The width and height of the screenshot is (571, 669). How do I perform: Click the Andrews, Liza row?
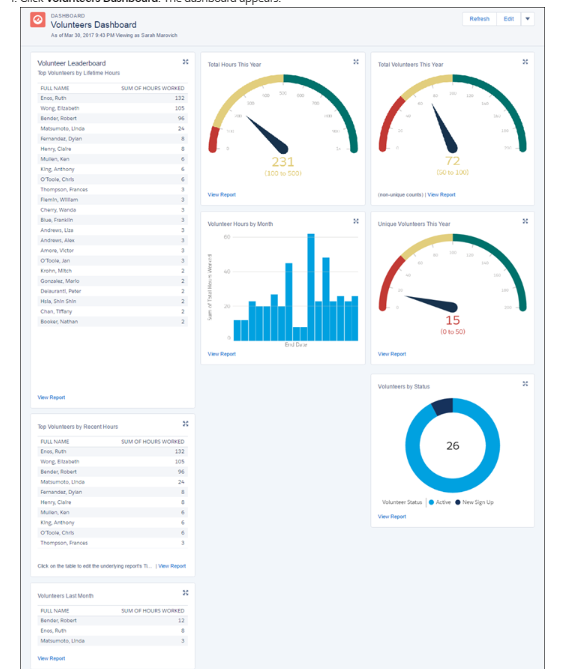point(113,230)
